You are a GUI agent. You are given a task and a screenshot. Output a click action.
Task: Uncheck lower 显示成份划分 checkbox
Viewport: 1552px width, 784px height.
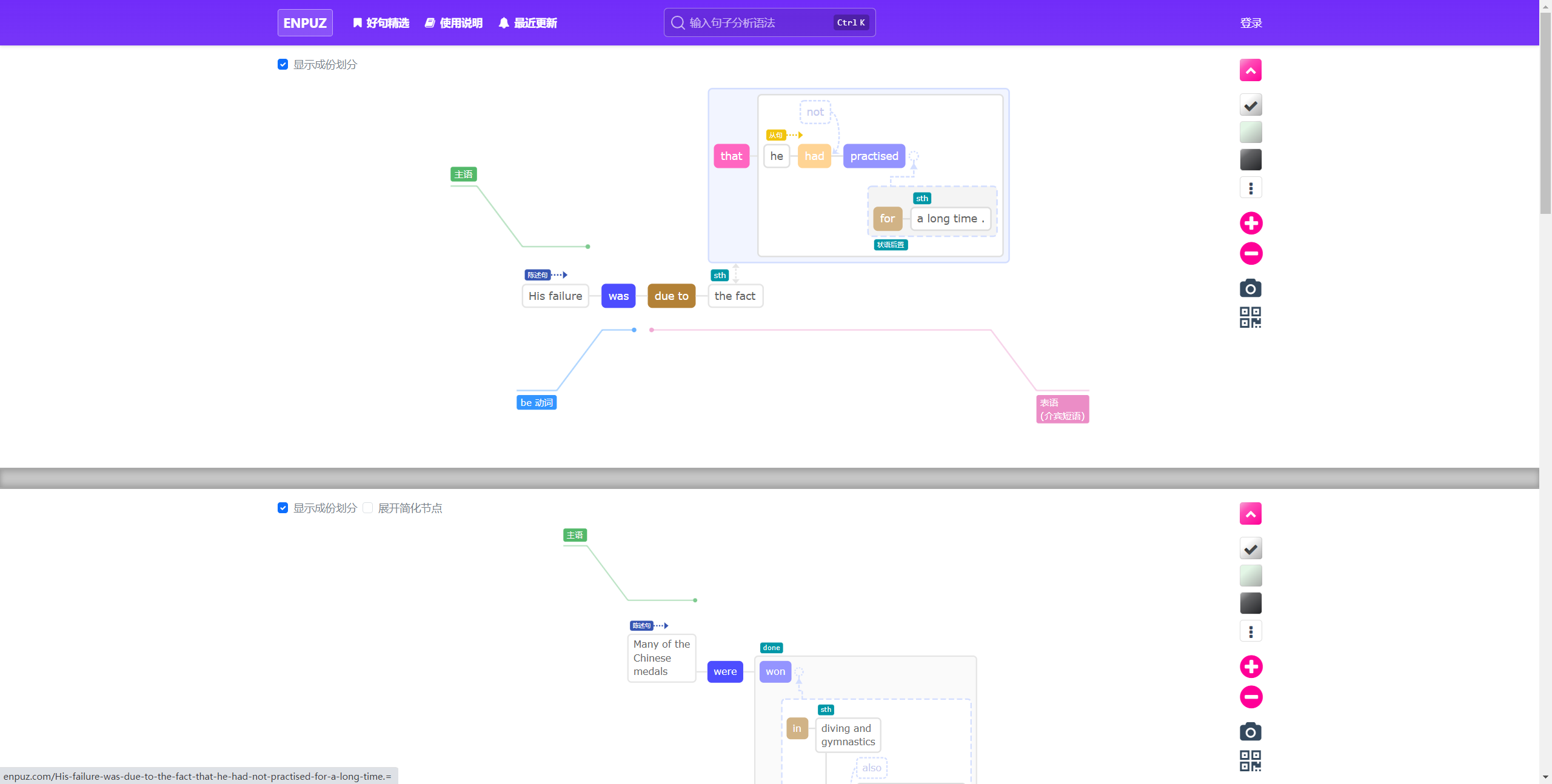point(283,508)
